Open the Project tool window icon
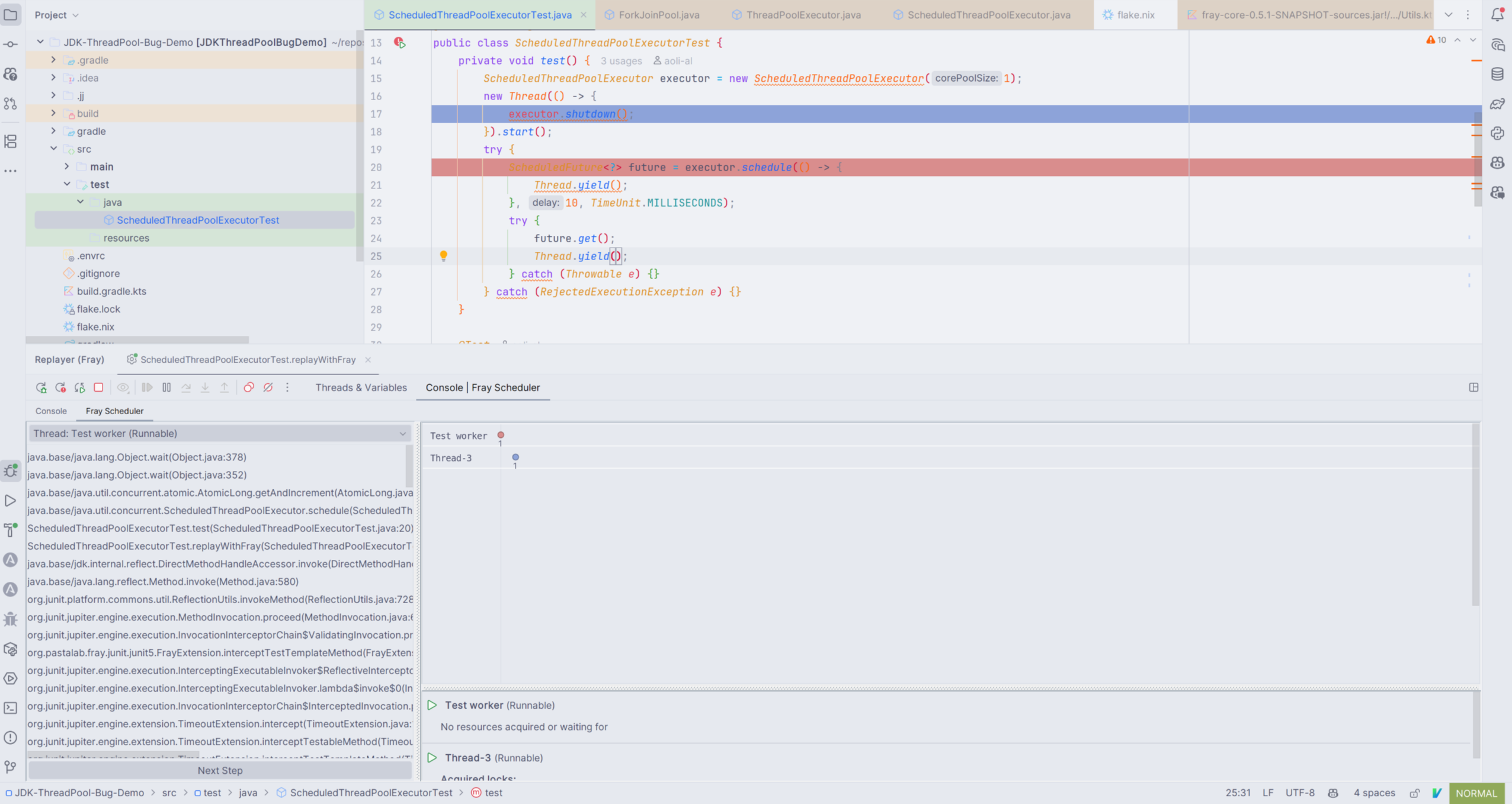This screenshot has width=1512, height=804. click(11, 14)
